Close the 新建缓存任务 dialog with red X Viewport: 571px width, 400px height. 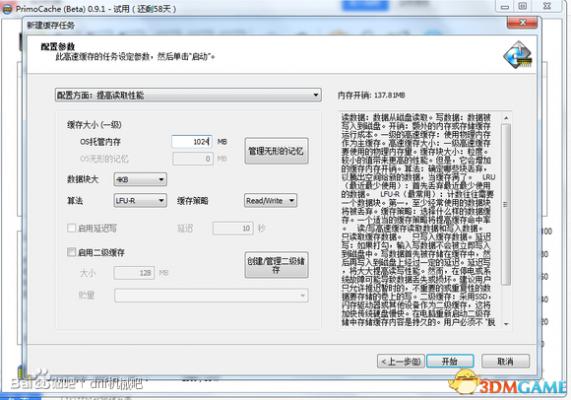522,23
